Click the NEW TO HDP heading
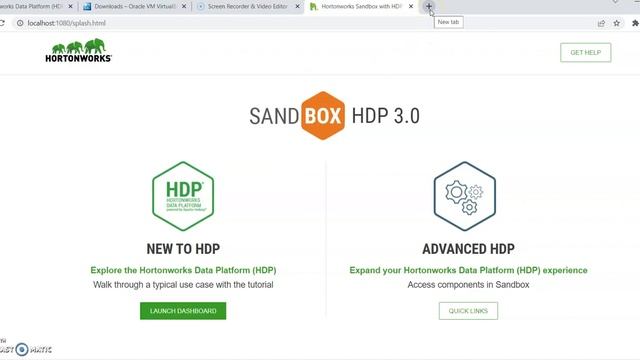Image resolution: width=640 pixels, height=360 pixels. pyautogui.click(x=183, y=249)
